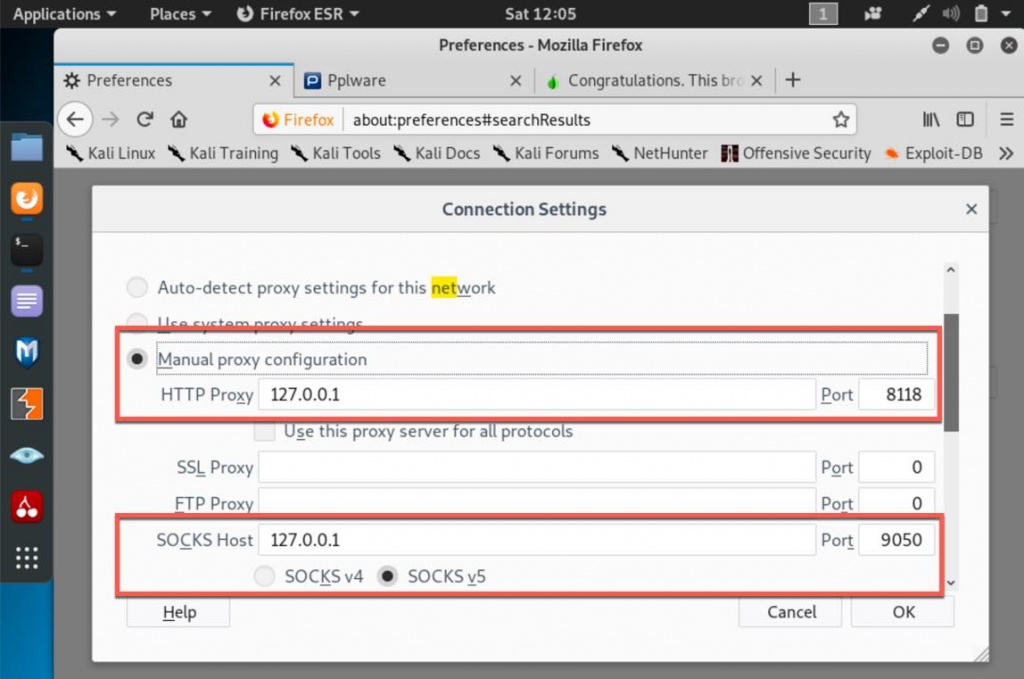Viewport: 1024px width, 679px height.
Task: Select Auto-detect proxy settings radio button
Action: 137,288
